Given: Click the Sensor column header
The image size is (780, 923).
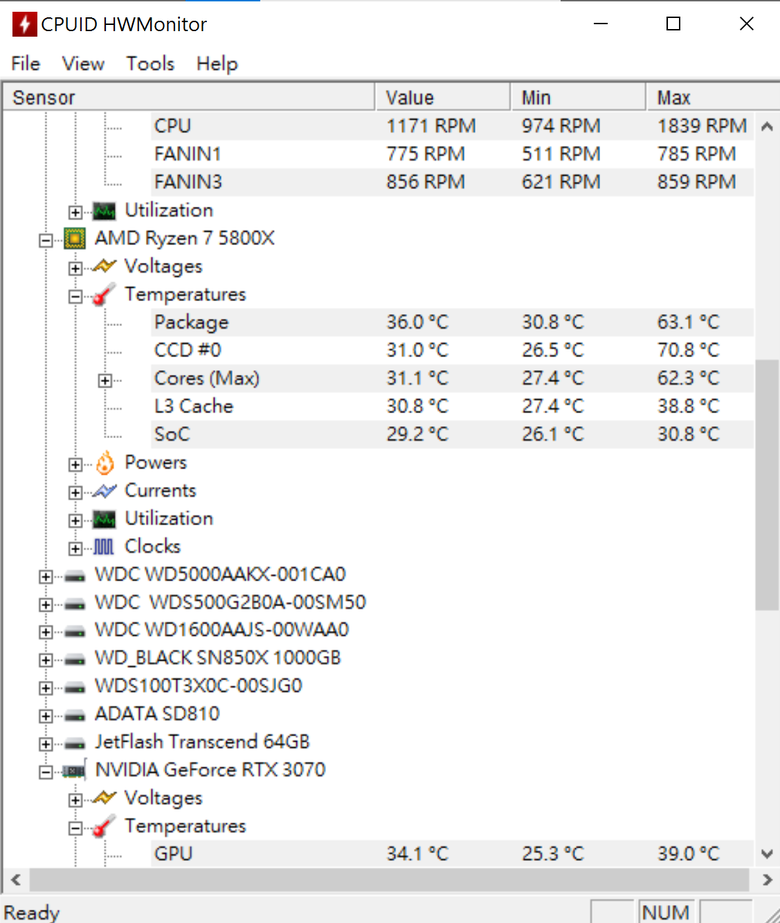Looking at the screenshot, I should point(188,97).
